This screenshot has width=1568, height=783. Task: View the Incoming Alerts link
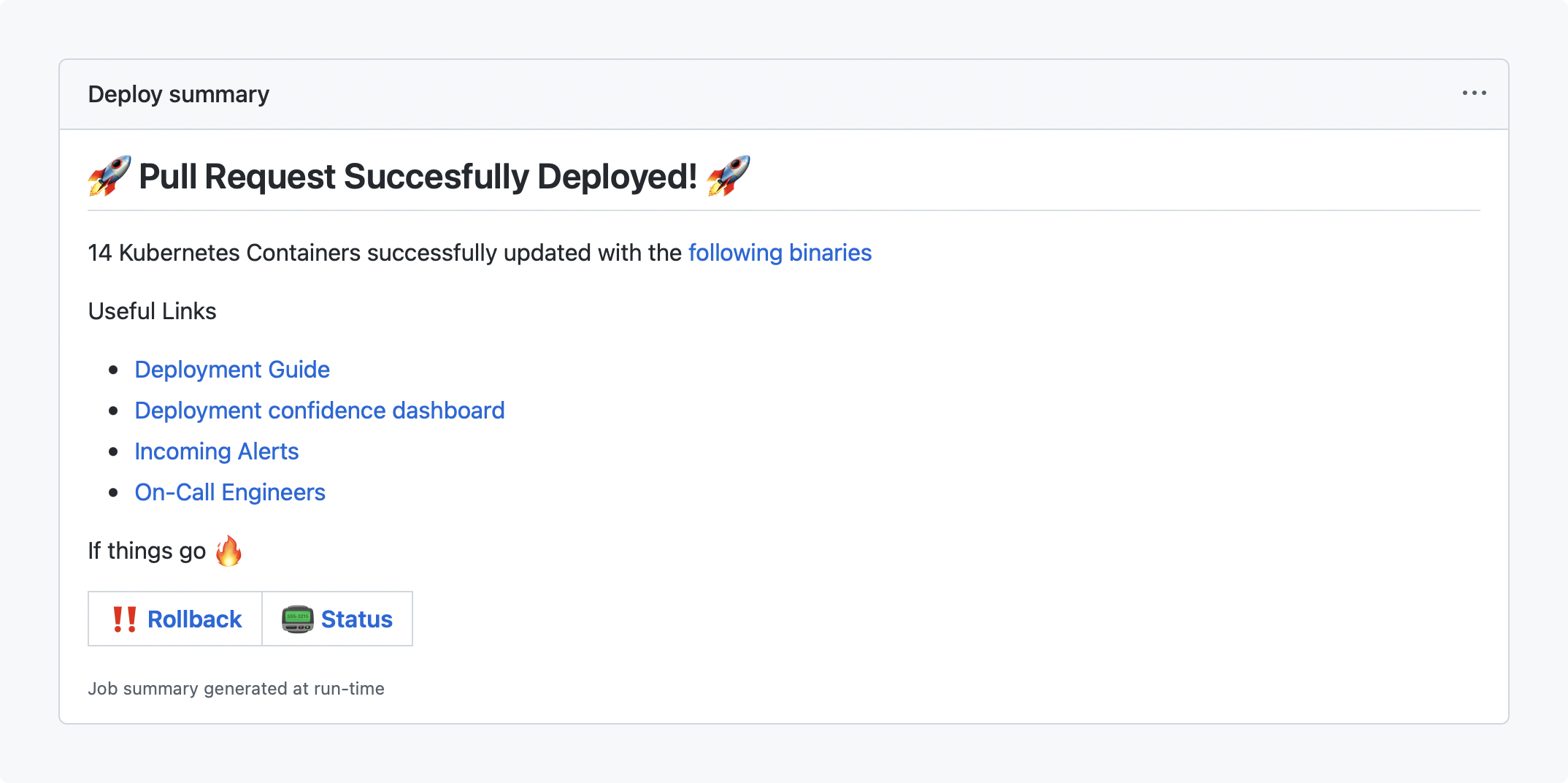pyautogui.click(x=217, y=451)
